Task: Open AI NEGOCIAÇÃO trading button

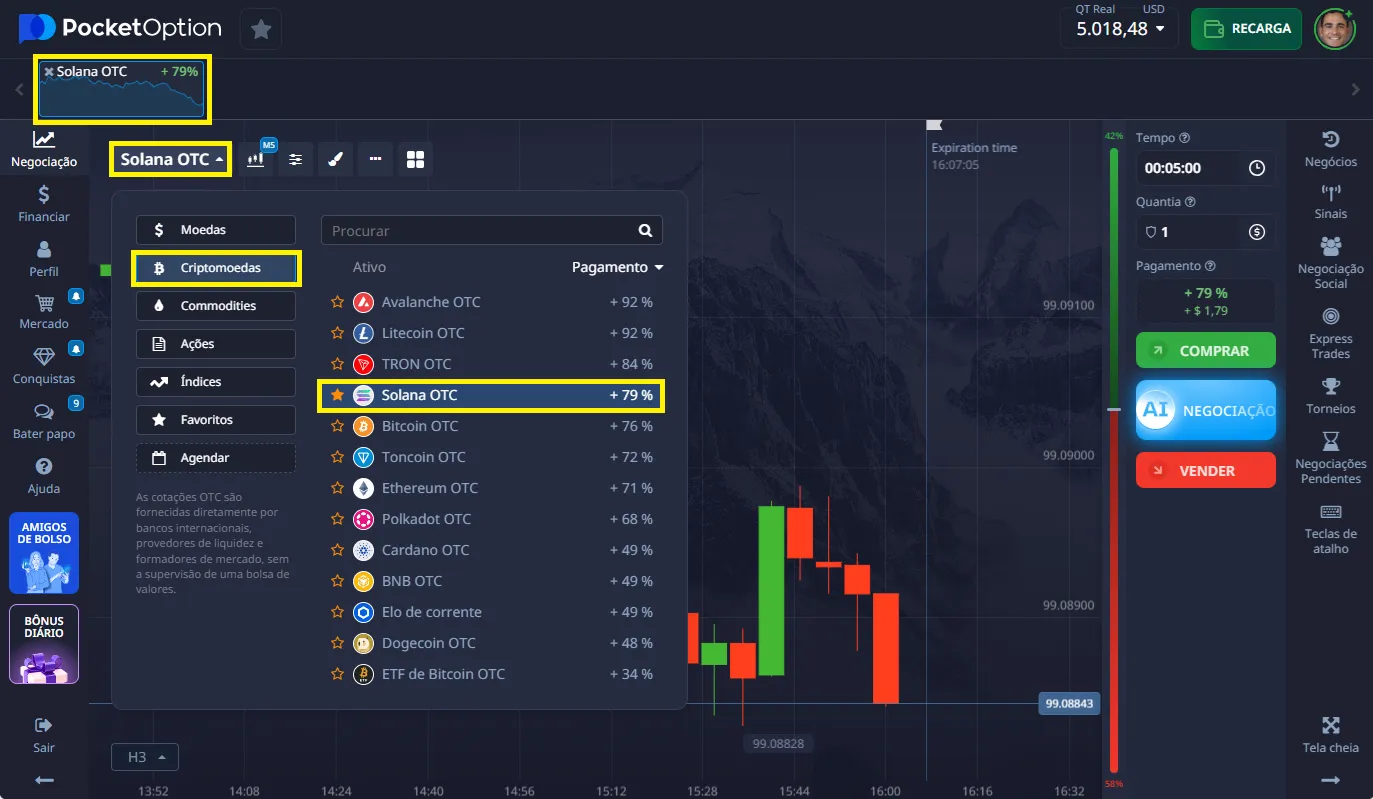Action: click(1206, 410)
